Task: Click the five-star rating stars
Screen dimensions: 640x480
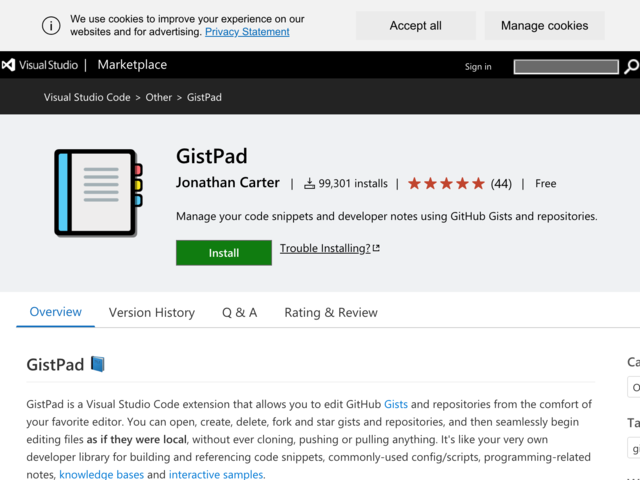Action: pos(446,184)
